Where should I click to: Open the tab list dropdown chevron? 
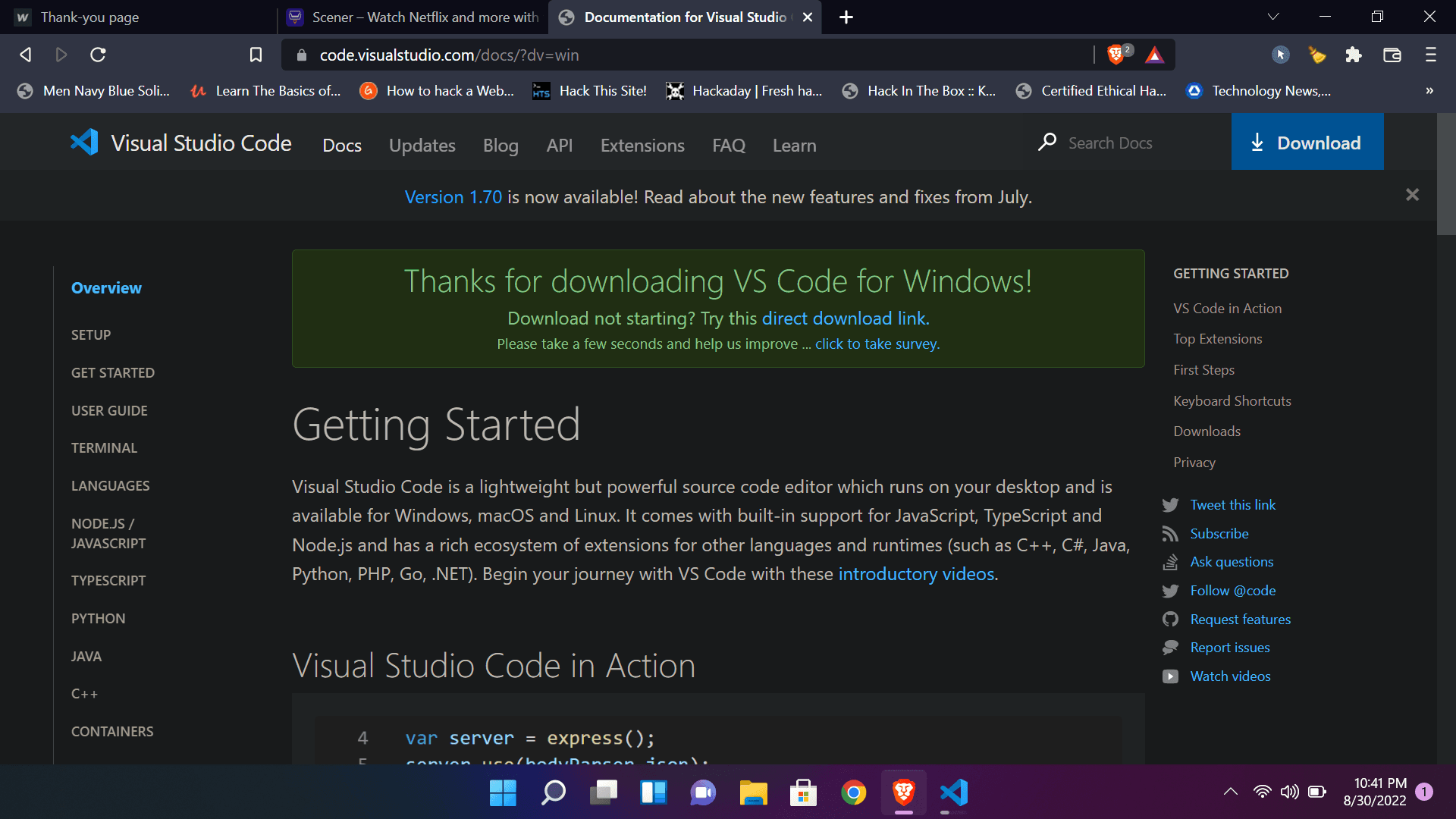(1273, 17)
